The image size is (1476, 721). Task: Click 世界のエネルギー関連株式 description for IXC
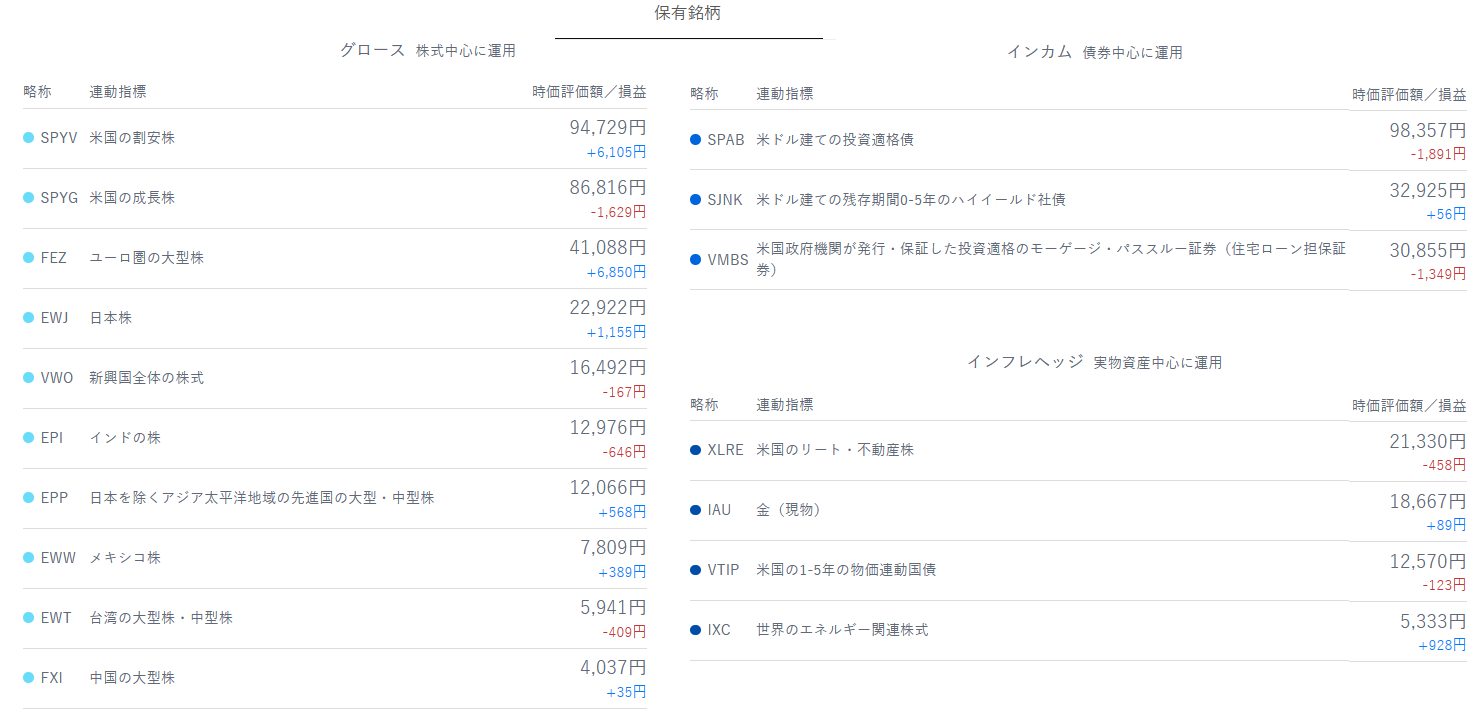pyautogui.click(x=842, y=630)
